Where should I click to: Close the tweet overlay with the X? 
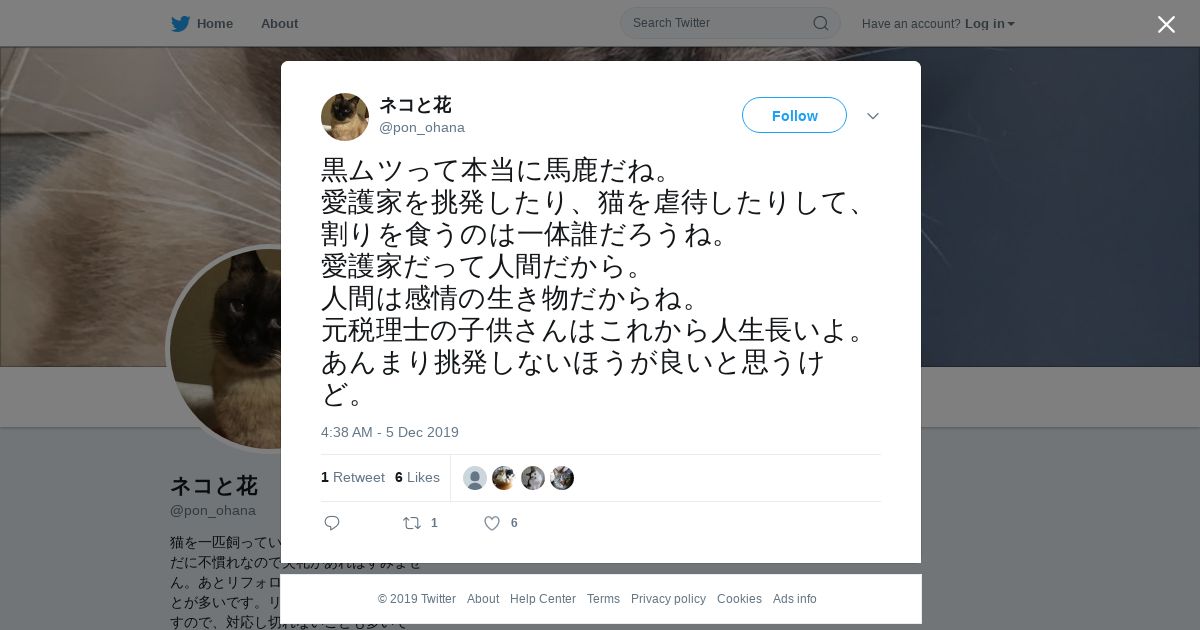pos(1166,24)
